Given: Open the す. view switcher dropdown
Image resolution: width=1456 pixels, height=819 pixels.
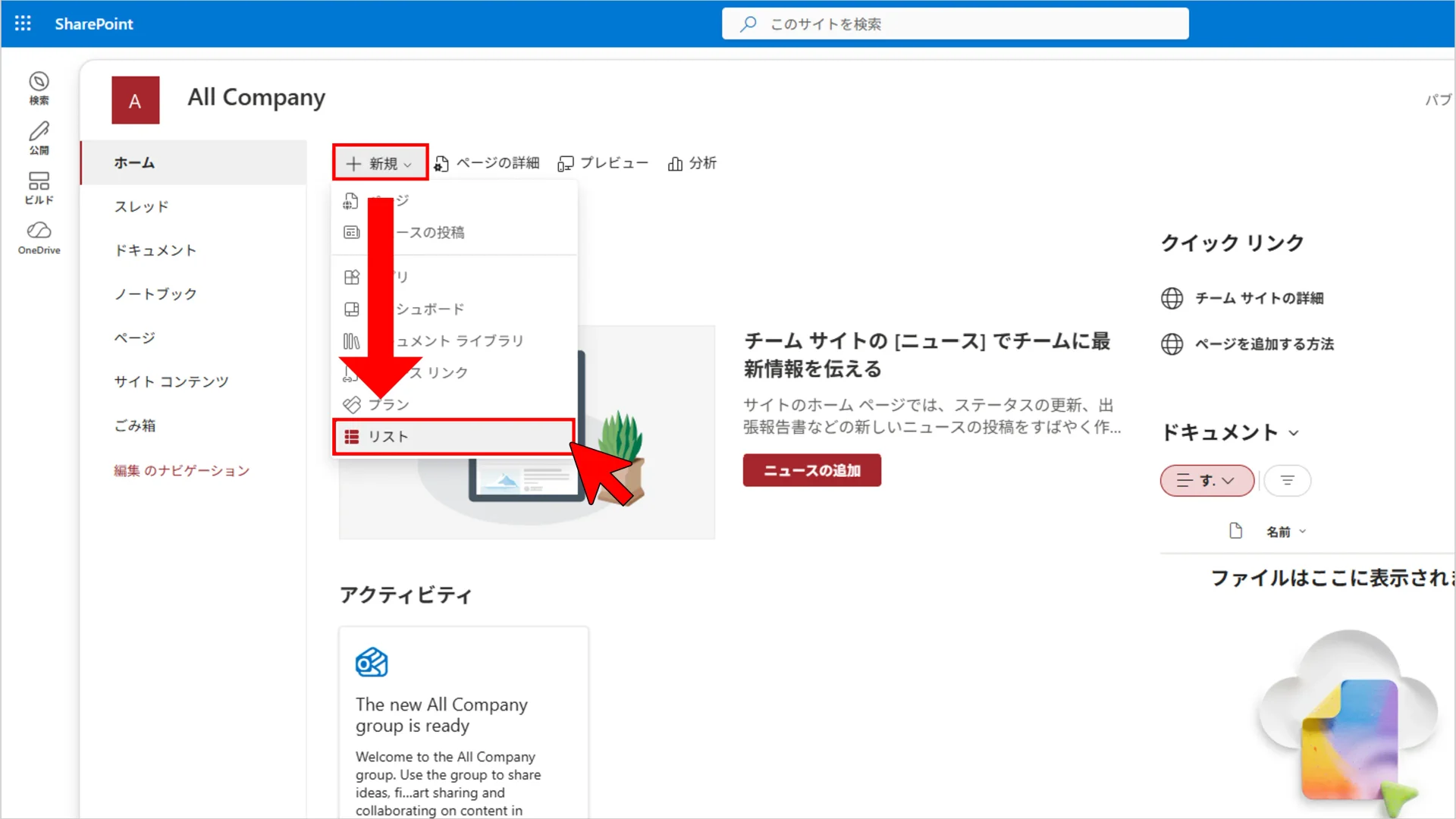Looking at the screenshot, I should coord(1207,481).
